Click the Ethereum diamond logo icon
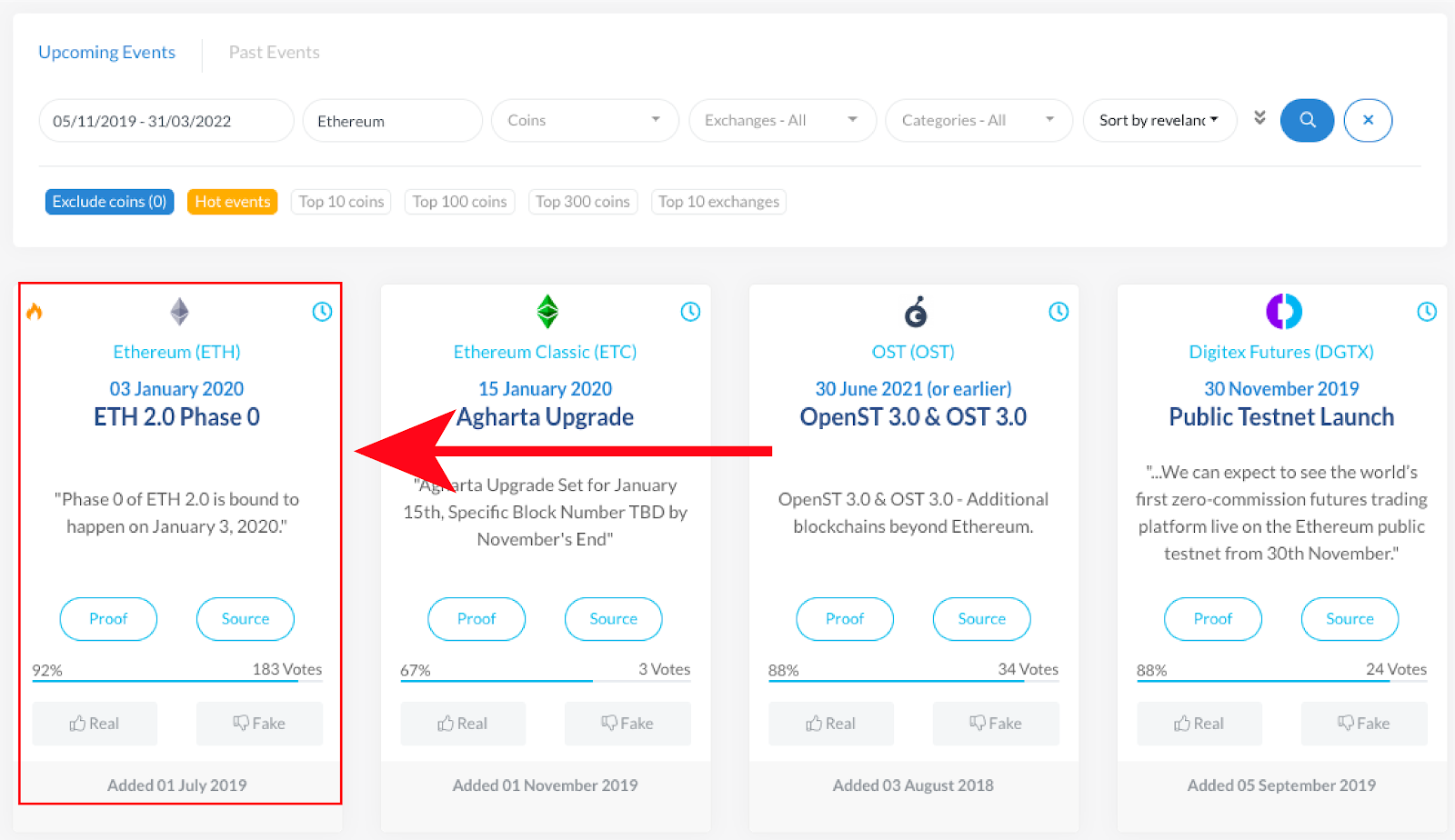Screen dimensions: 1455x840 coord(180,312)
